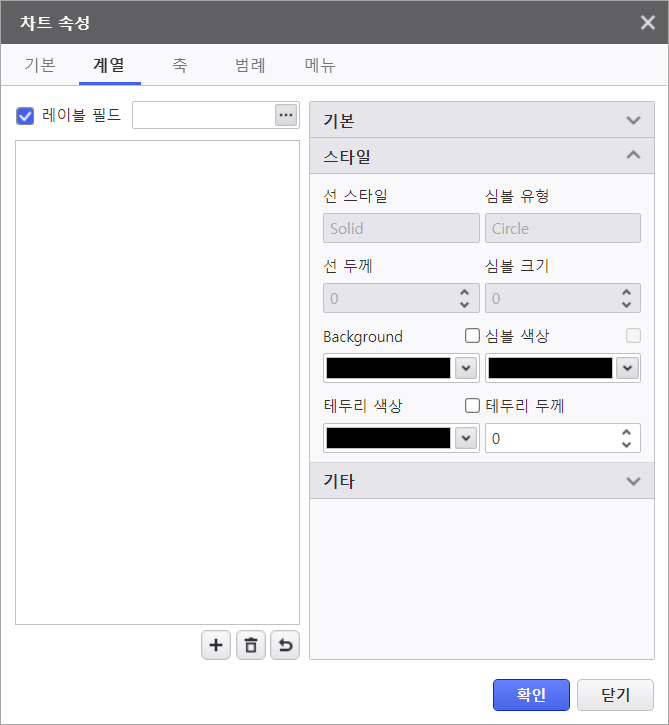This screenshot has width=669, height=725.
Task: Open the 심볼 유형 Circle combo box
Action: [x=563, y=228]
